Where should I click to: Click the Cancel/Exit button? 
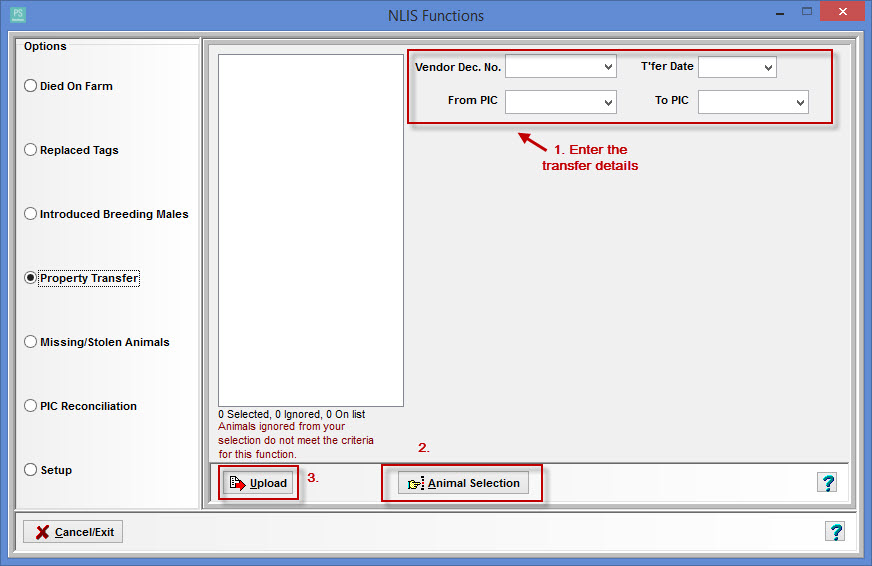point(73,532)
